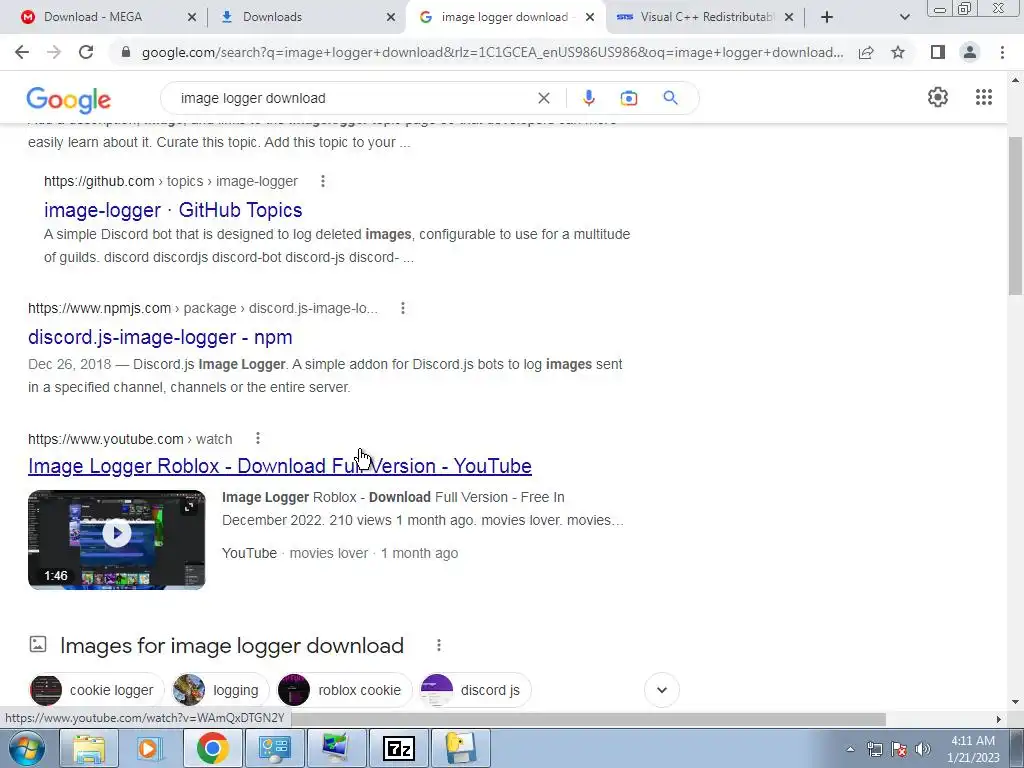Submit search with magnifier icon
Image resolution: width=1024 pixels, height=768 pixels.
pyautogui.click(x=670, y=98)
